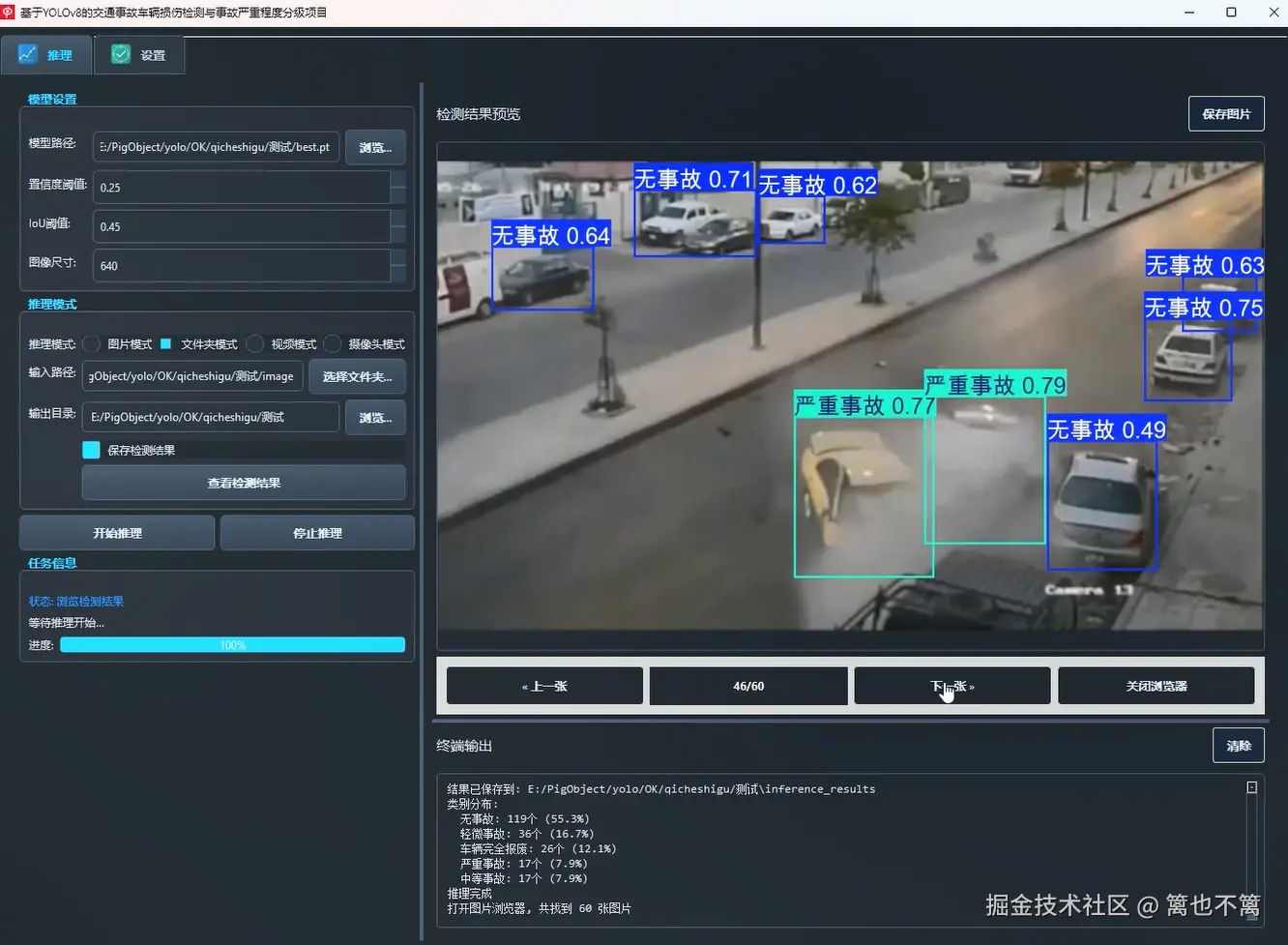1288x945 pixels.
Task: Save the image with 保存图片
Action: pyautogui.click(x=1226, y=114)
